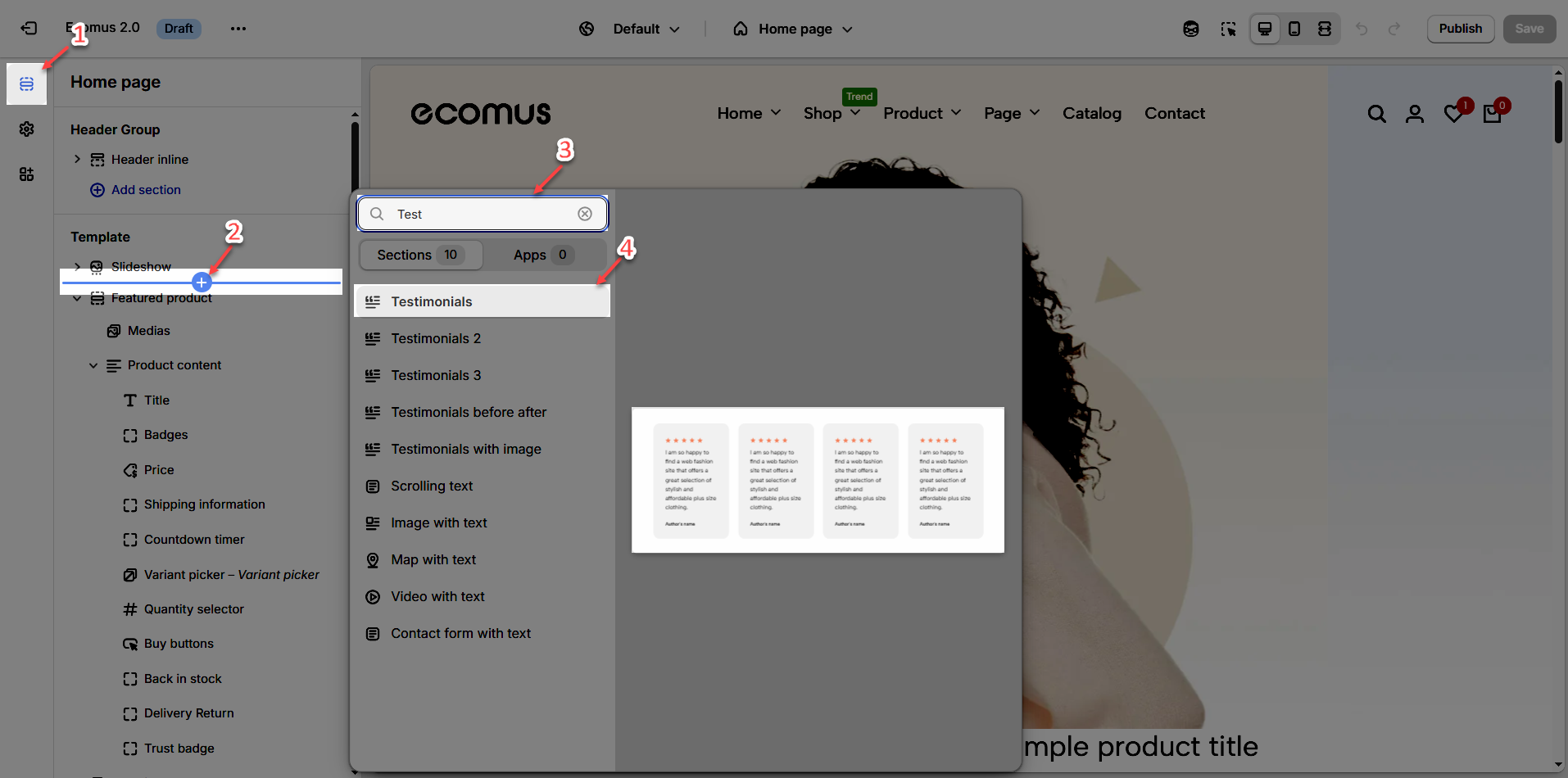Screen dimensions: 1568x778
Task: Open the Sections panel icon in sidebar
Action: tap(27, 84)
